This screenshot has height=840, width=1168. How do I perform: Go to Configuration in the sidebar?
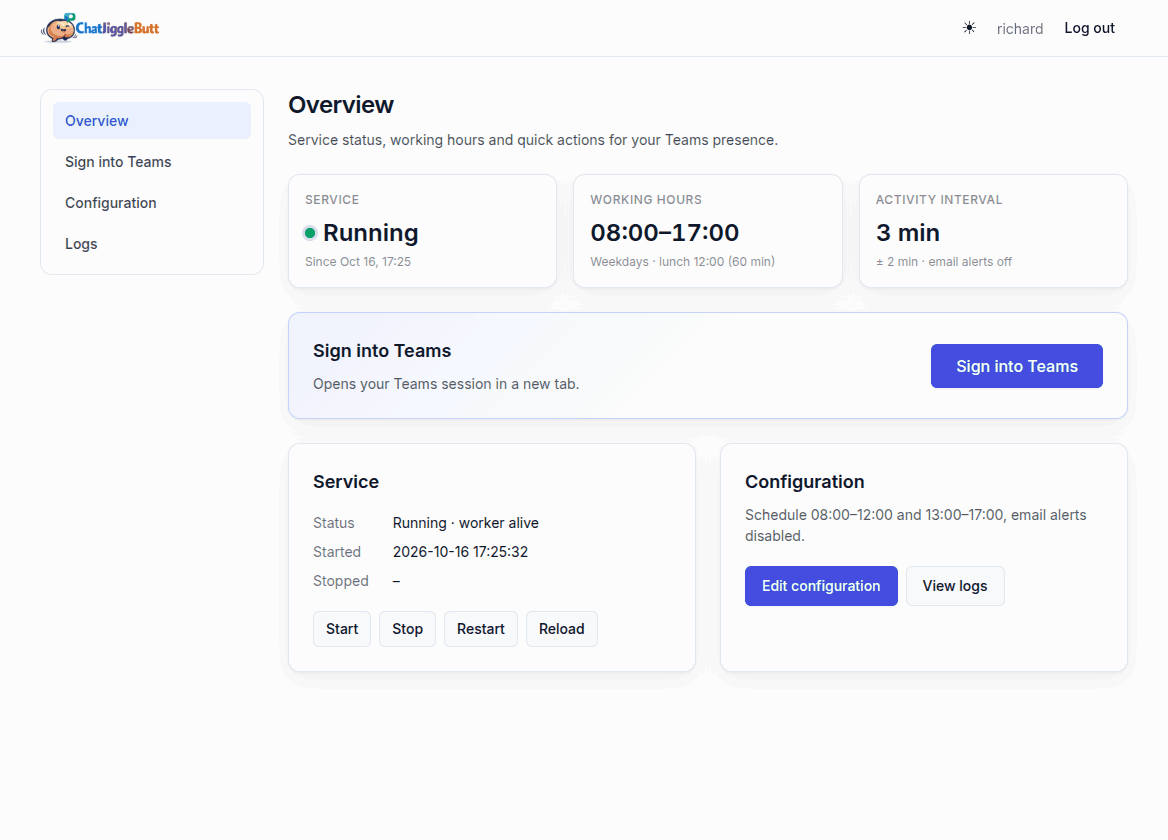[152, 203]
